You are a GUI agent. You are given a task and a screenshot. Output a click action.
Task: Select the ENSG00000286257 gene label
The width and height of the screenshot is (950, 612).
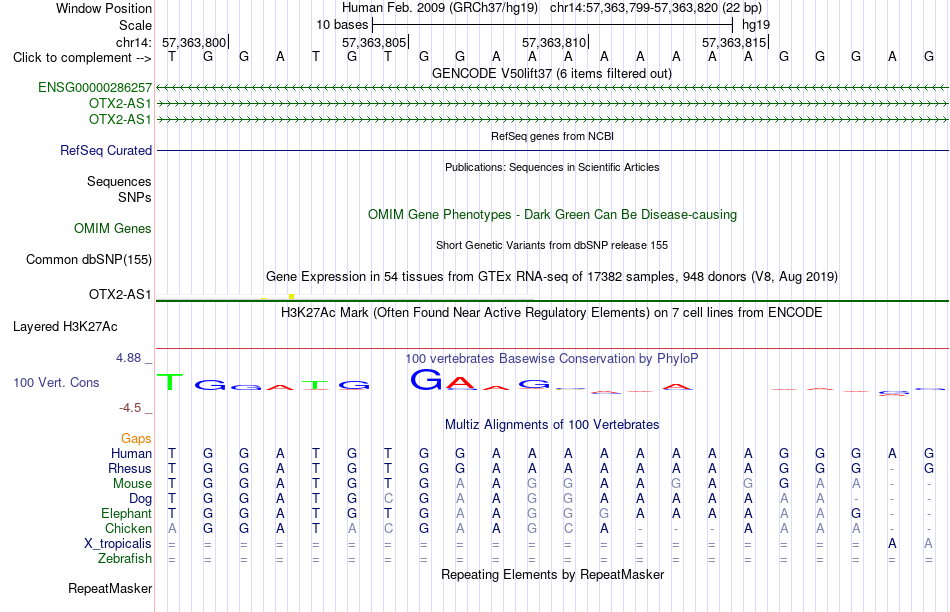tap(95, 87)
